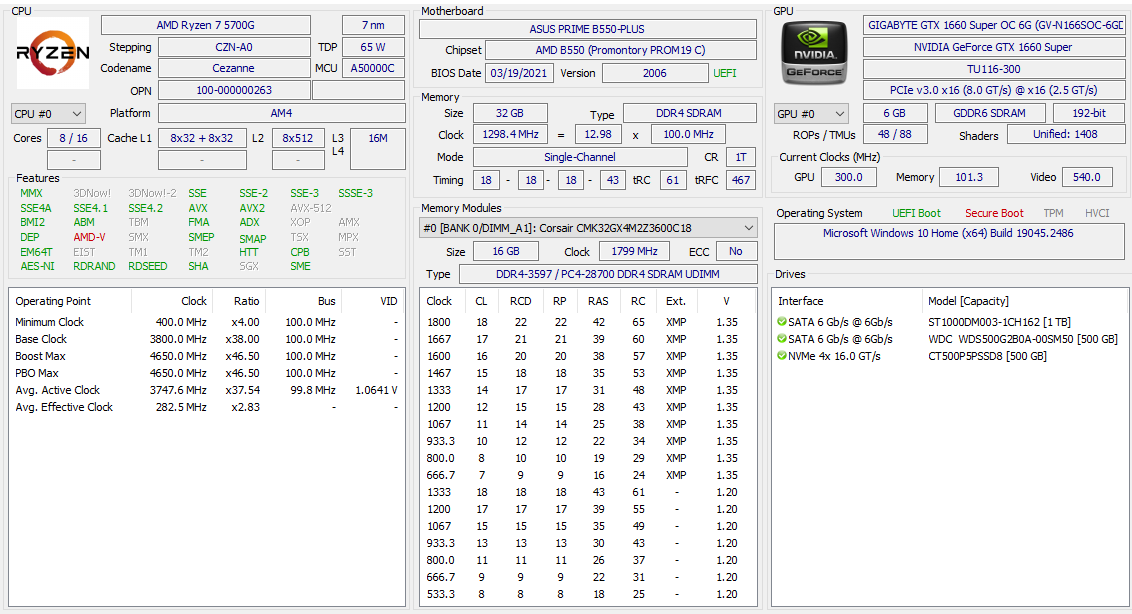Click the NVIDIA GeForce logo
Image resolution: width=1132 pixels, height=614 pixels.
[814, 53]
